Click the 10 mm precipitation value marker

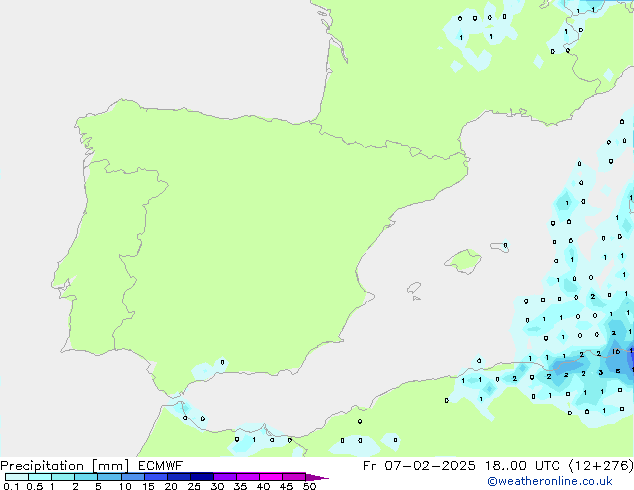[x=617, y=352]
